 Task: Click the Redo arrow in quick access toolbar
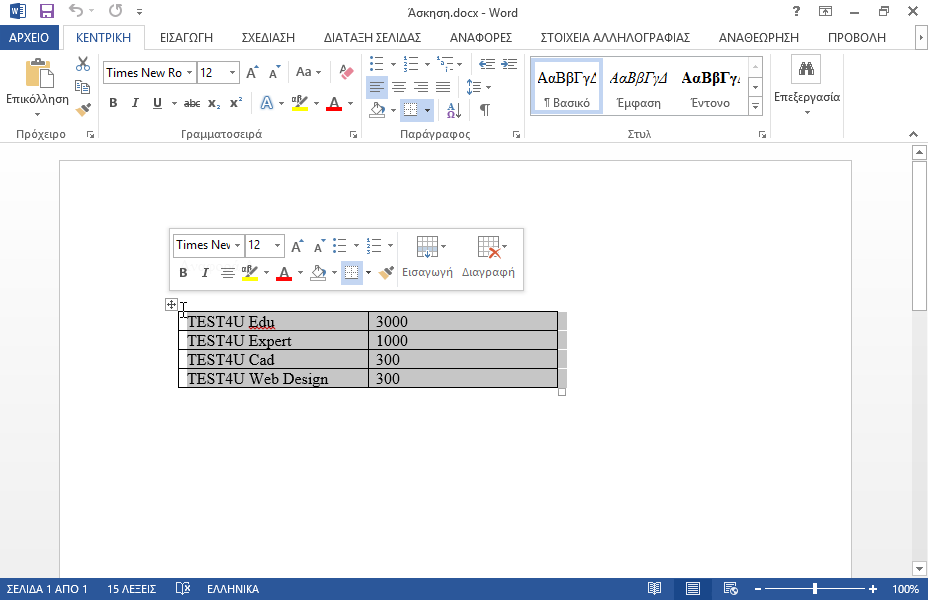[115, 10]
